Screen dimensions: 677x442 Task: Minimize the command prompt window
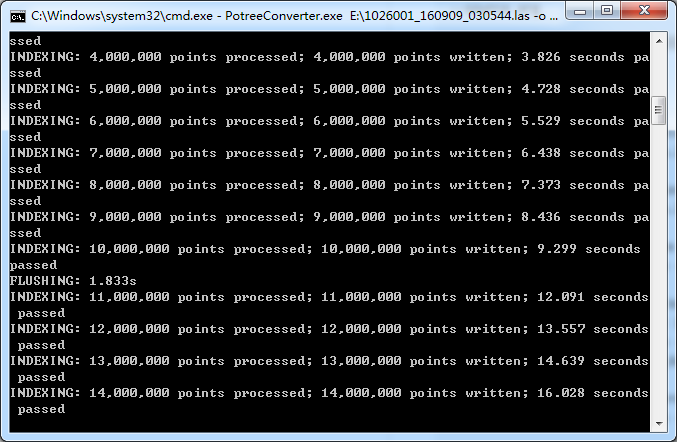point(579,11)
